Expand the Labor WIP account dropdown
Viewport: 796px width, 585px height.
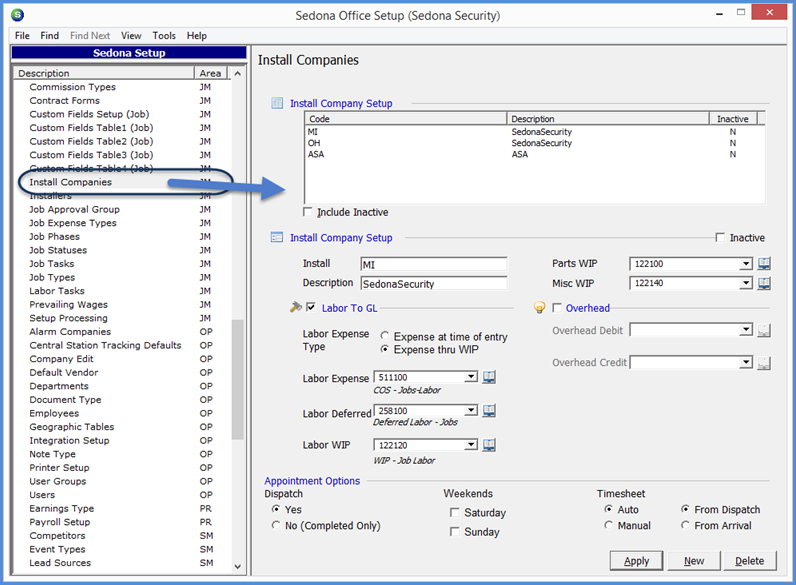(x=471, y=445)
